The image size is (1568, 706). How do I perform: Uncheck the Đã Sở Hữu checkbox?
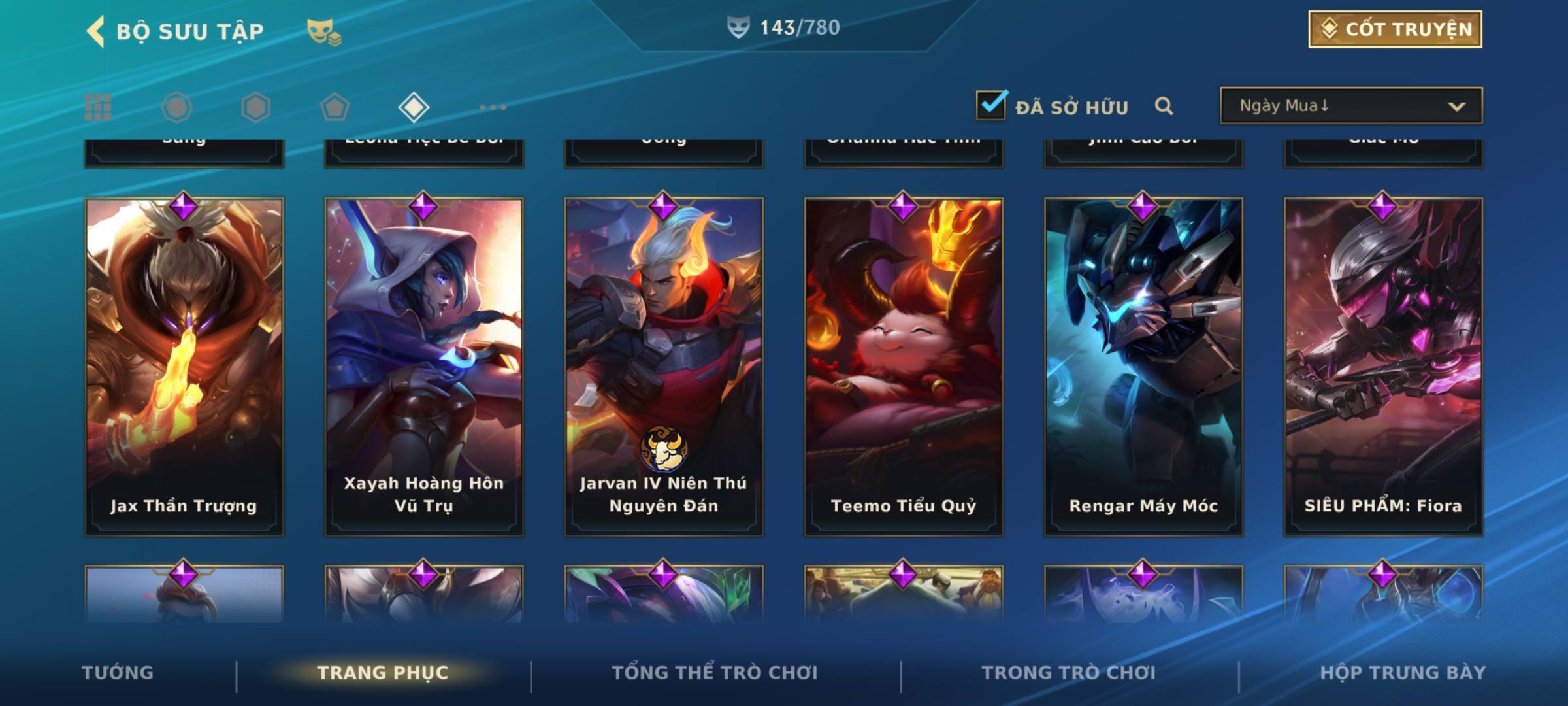[x=991, y=105]
